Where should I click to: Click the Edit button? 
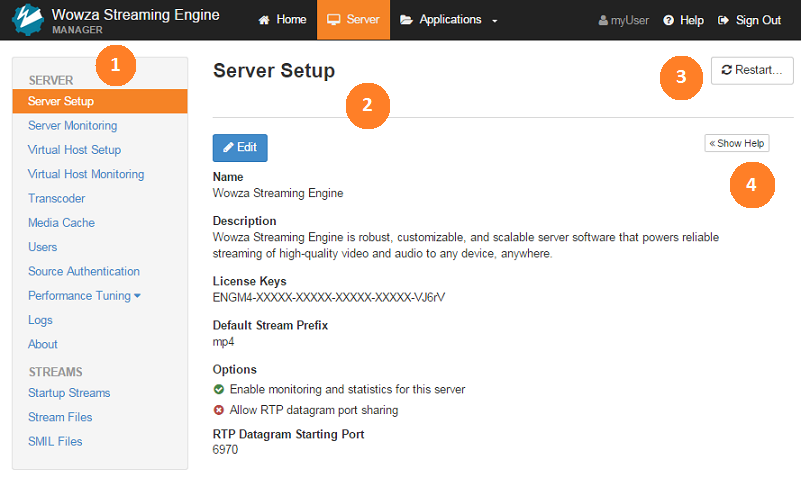click(240, 148)
